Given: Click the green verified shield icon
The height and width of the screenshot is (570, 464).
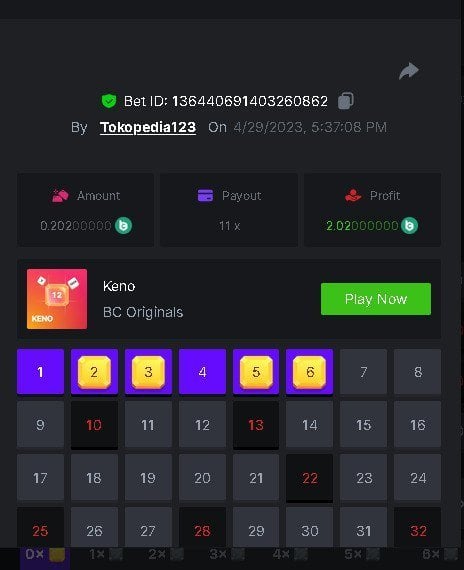Looking at the screenshot, I should click(x=109, y=101).
